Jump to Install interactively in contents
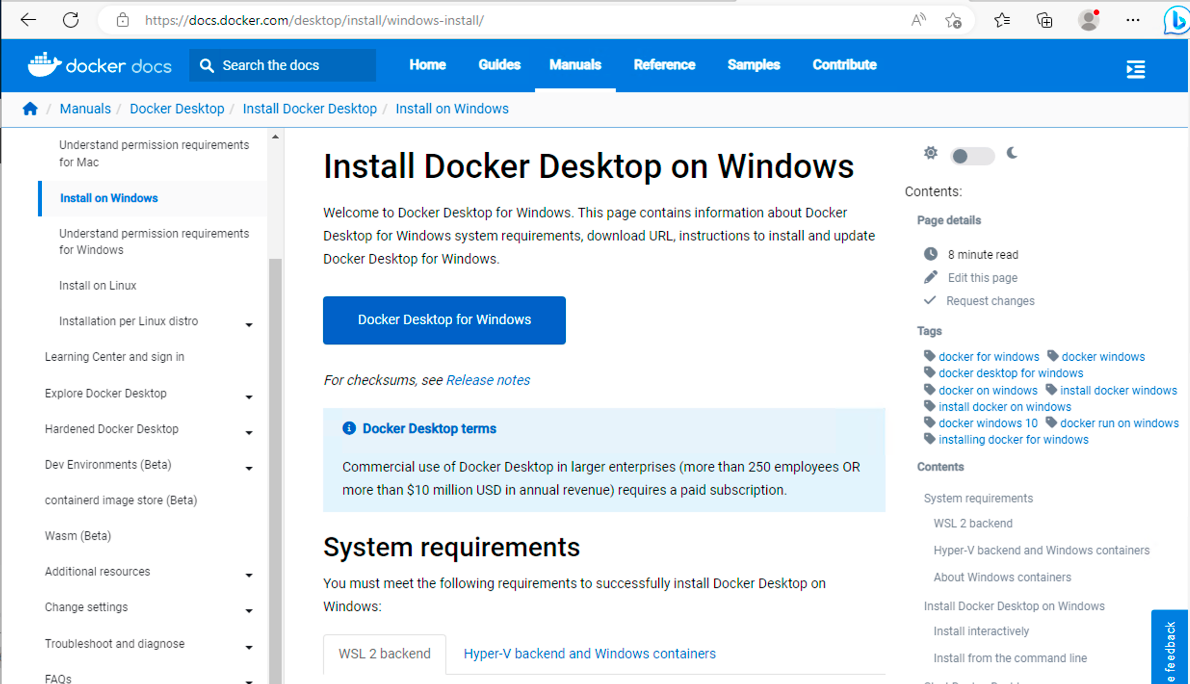The width and height of the screenshot is (1190, 684). [981, 631]
